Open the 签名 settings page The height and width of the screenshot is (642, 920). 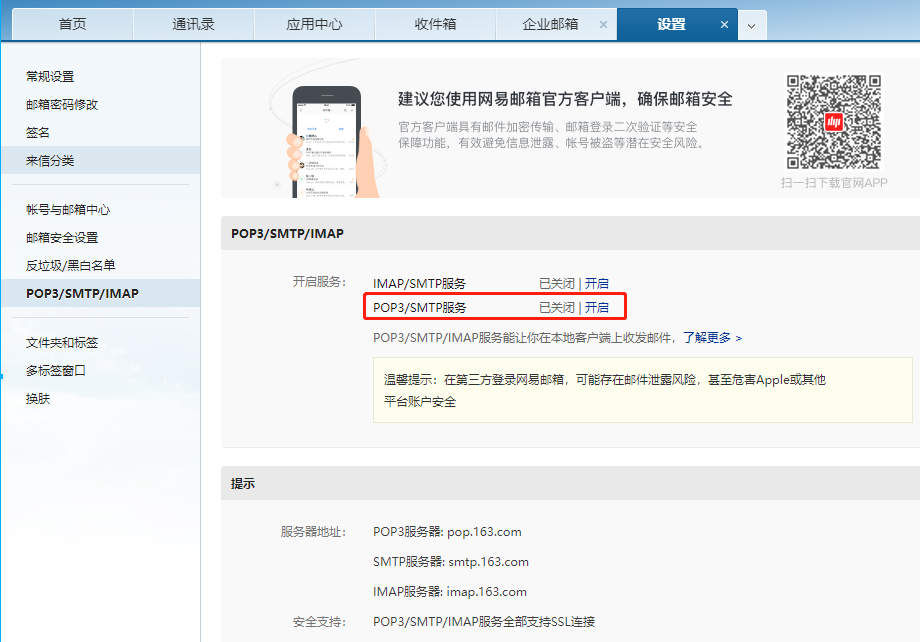pyautogui.click(x=38, y=132)
